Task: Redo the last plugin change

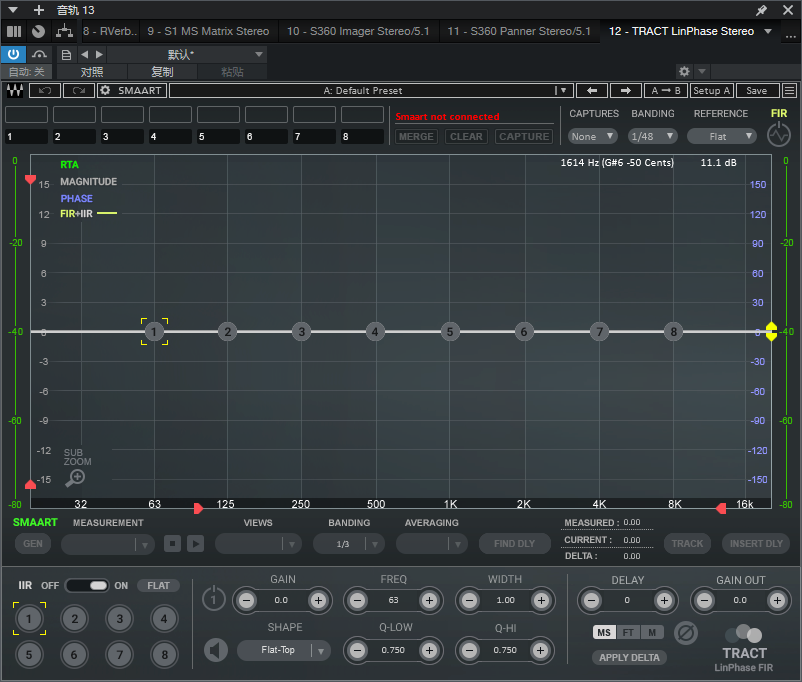Action: point(79,91)
